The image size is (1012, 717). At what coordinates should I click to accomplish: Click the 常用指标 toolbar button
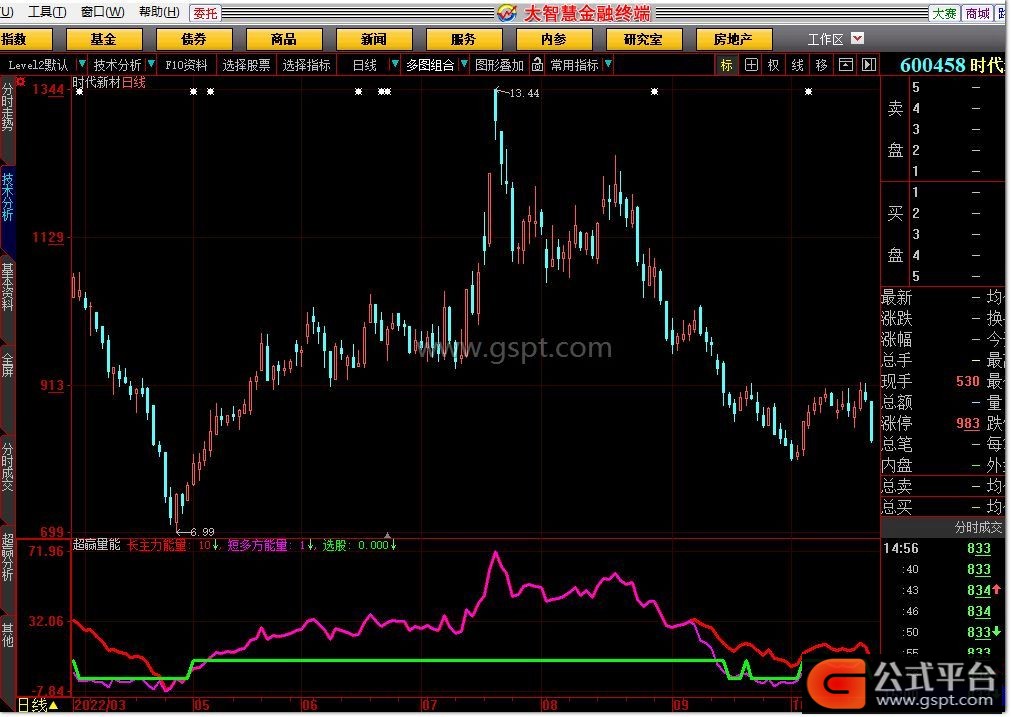[x=574, y=65]
